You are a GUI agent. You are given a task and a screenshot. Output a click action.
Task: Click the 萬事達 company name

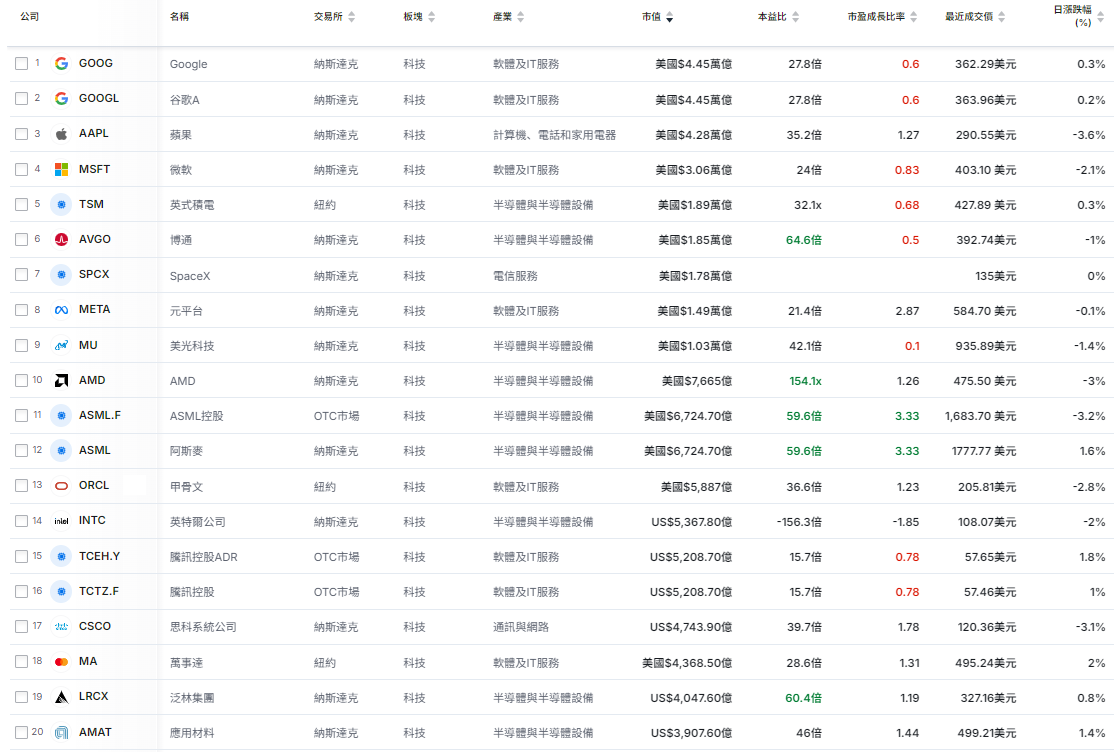point(186,663)
